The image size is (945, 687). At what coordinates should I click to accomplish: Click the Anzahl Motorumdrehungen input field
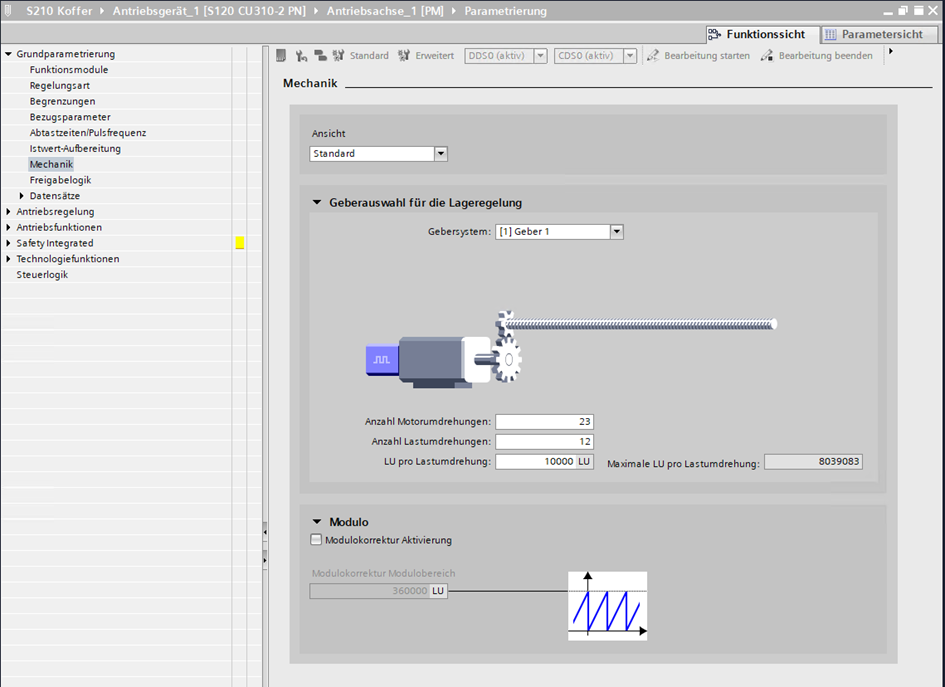click(x=544, y=422)
